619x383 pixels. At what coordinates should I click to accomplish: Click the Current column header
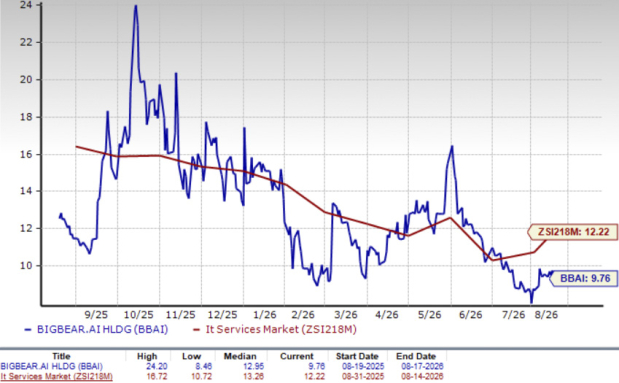[297, 356]
